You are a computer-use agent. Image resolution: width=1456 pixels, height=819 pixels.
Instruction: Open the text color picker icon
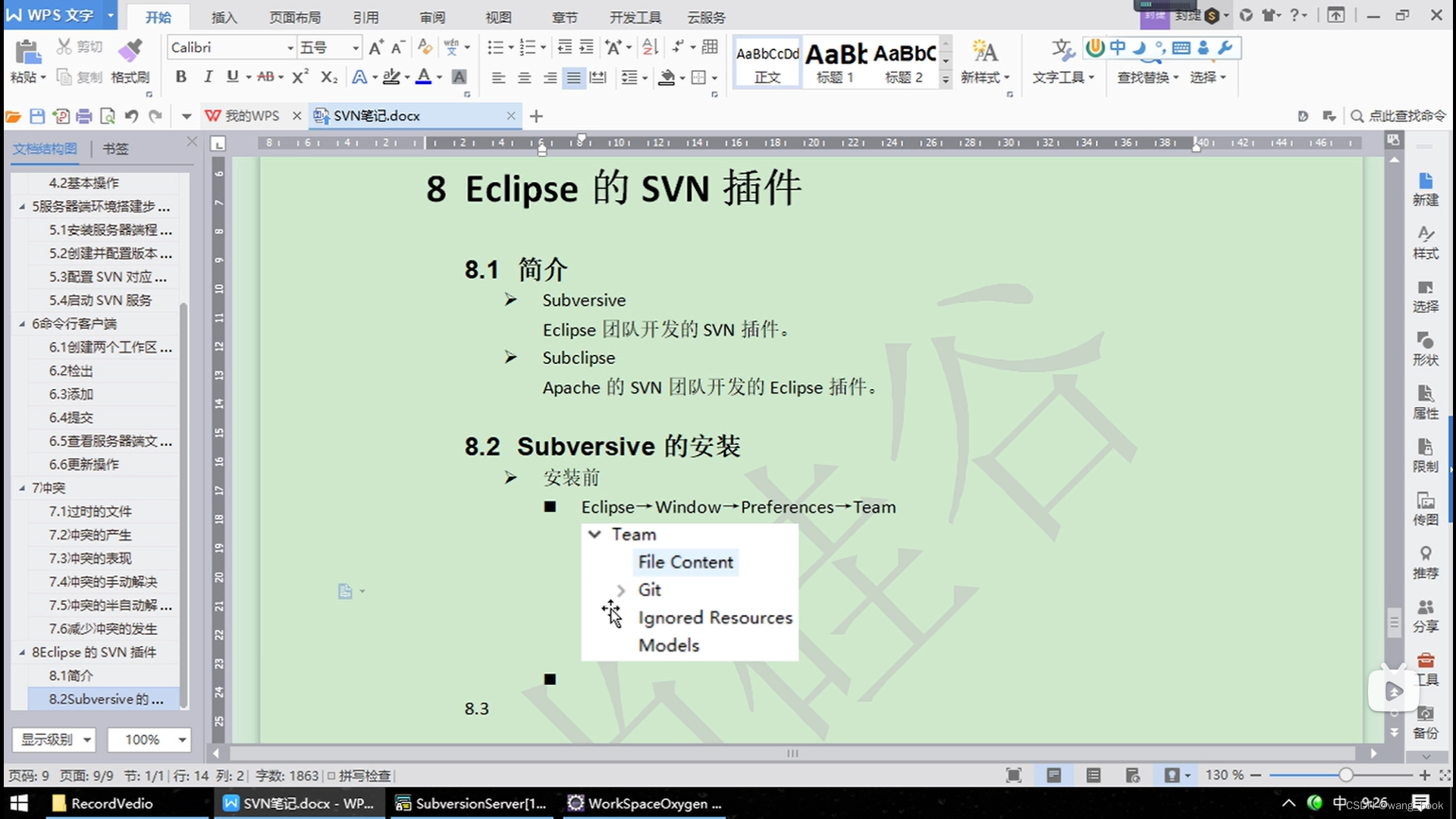click(438, 78)
